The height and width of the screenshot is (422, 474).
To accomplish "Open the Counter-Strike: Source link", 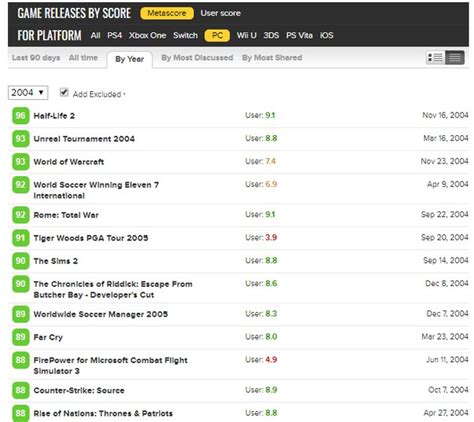I will (79, 390).
